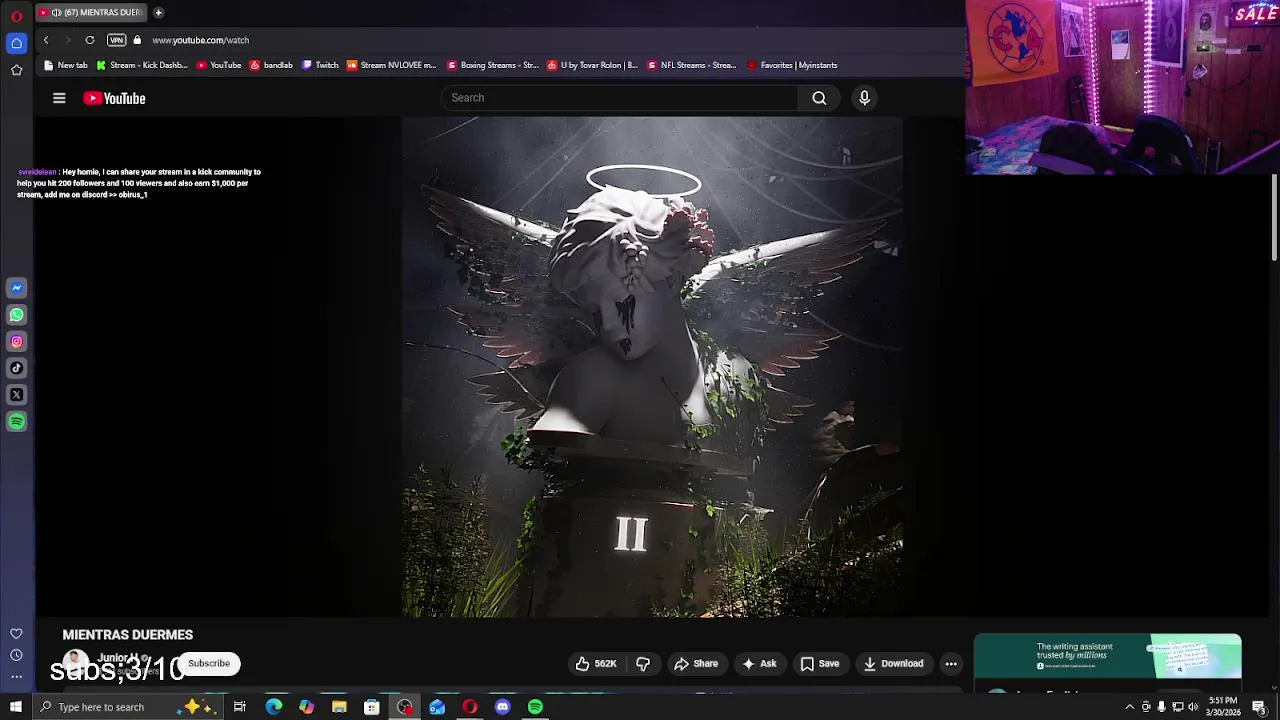The height and width of the screenshot is (720, 1280).
Task: Select the MIENTRAS DUERMES browser tab
Action: tap(91, 13)
